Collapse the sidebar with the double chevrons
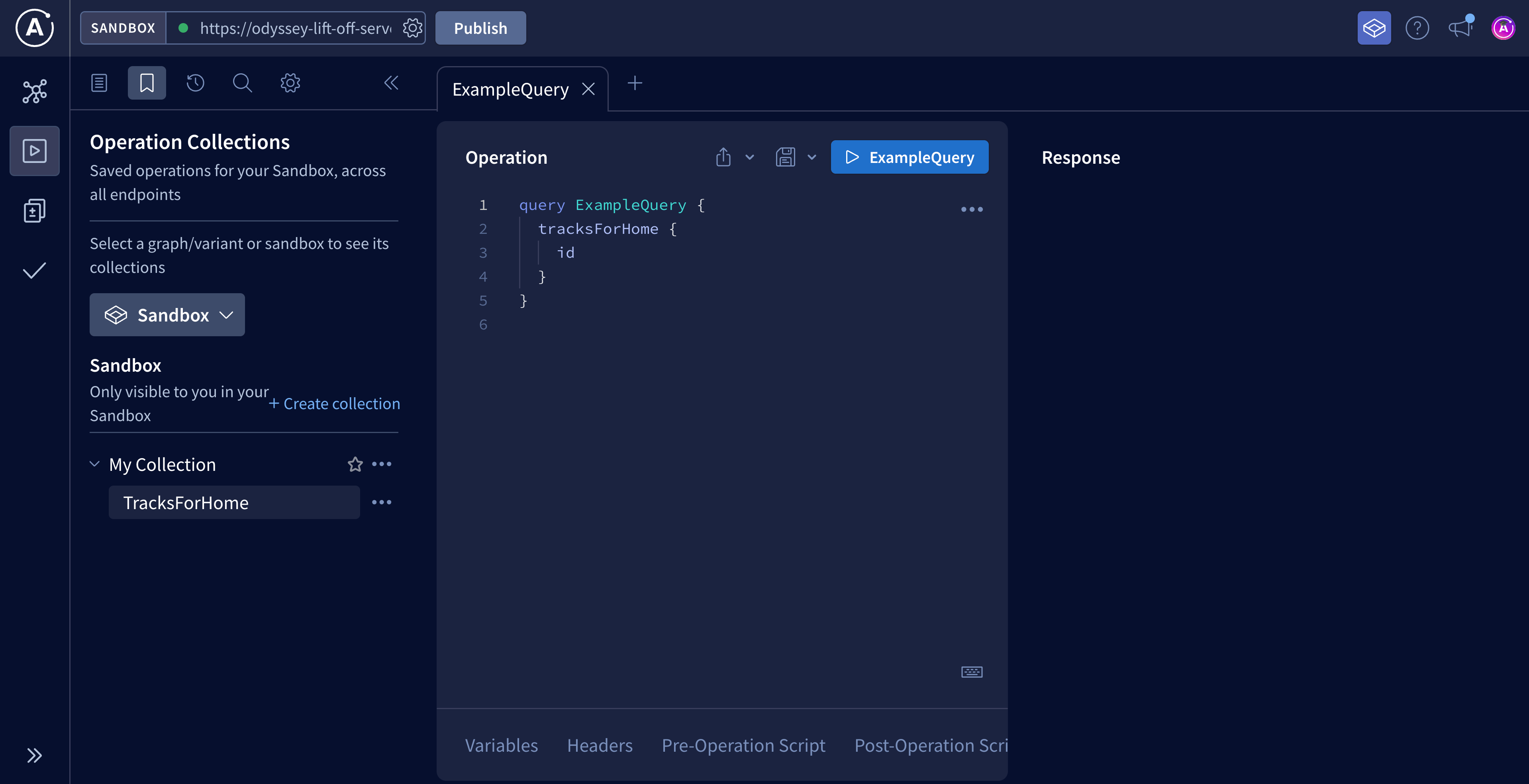This screenshot has height=784, width=1529. (x=391, y=83)
